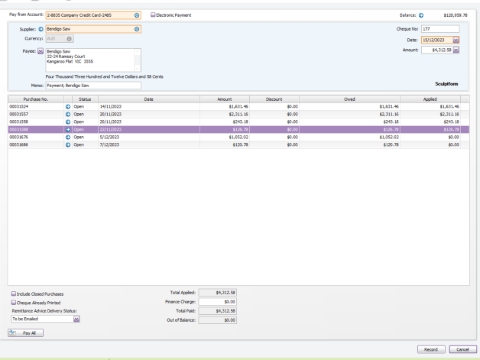Enable Include Closed Purchases
480x360 pixels.
[14, 294]
